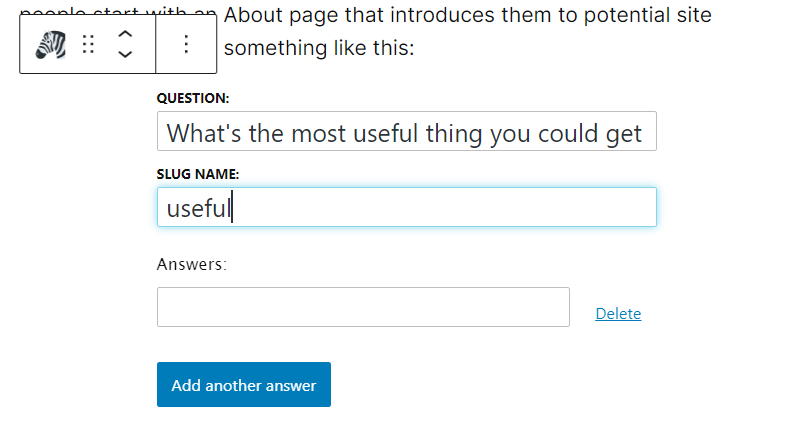Move the block down with the down chevron
This screenshot has width=790, height=437.
point(125,54)
